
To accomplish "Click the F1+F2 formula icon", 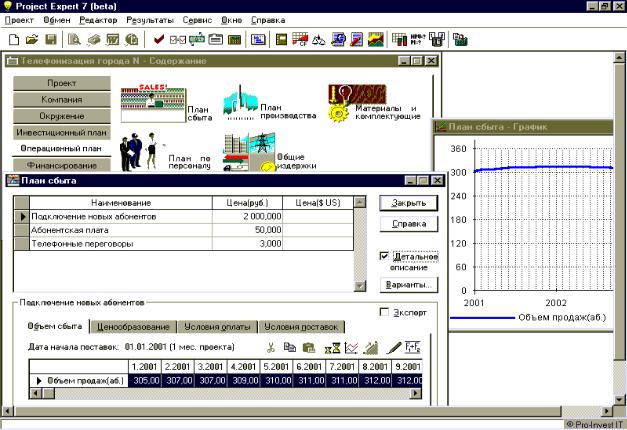I will (x=413, y=347).
